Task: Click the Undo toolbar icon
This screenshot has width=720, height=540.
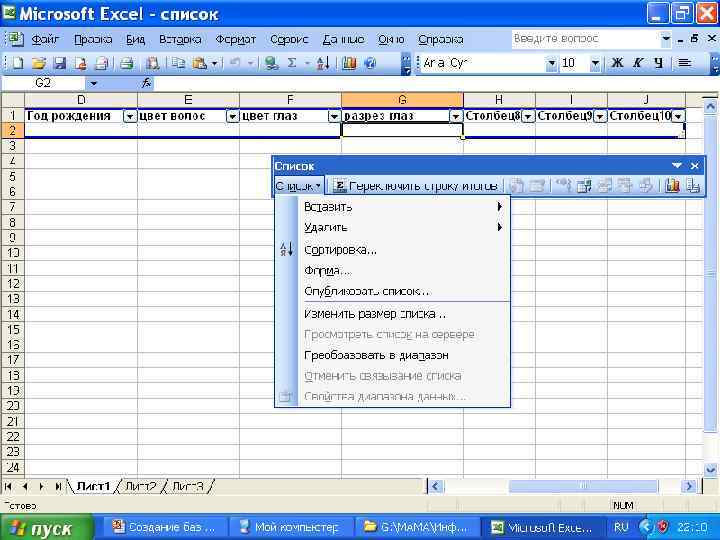Action: pyautogui.click(x=235, y=63)
